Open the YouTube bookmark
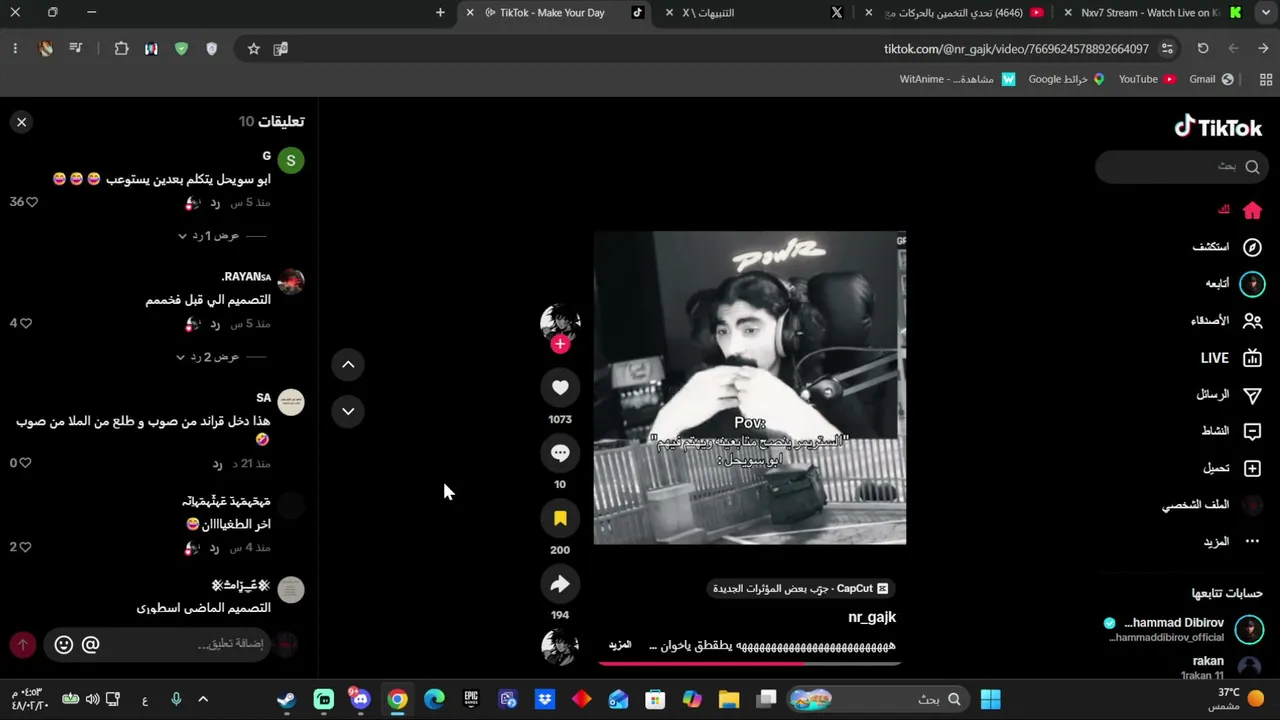1280x720 pixels. [1147, 79]
